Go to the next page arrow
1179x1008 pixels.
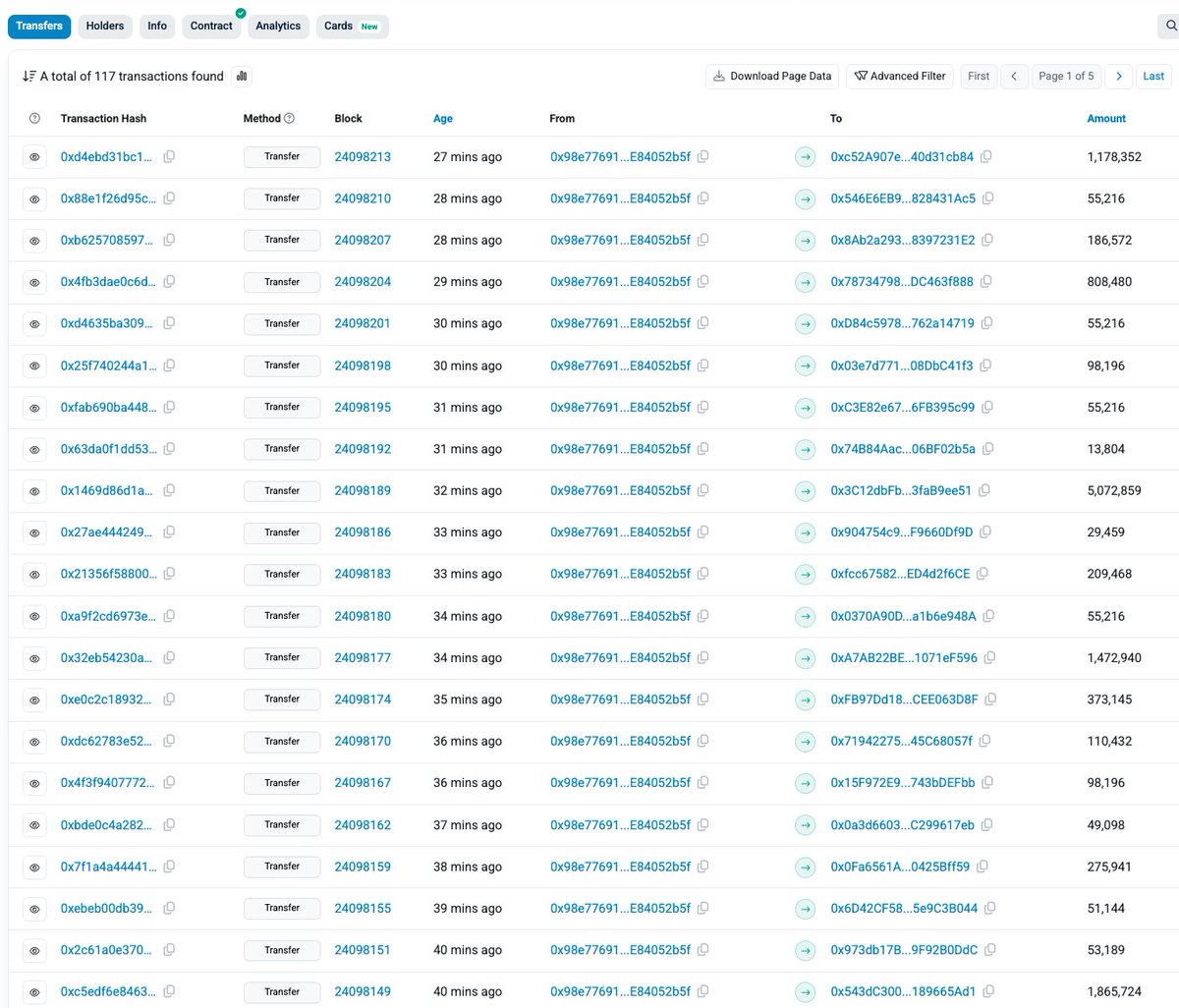click(x=1118, y=77)
